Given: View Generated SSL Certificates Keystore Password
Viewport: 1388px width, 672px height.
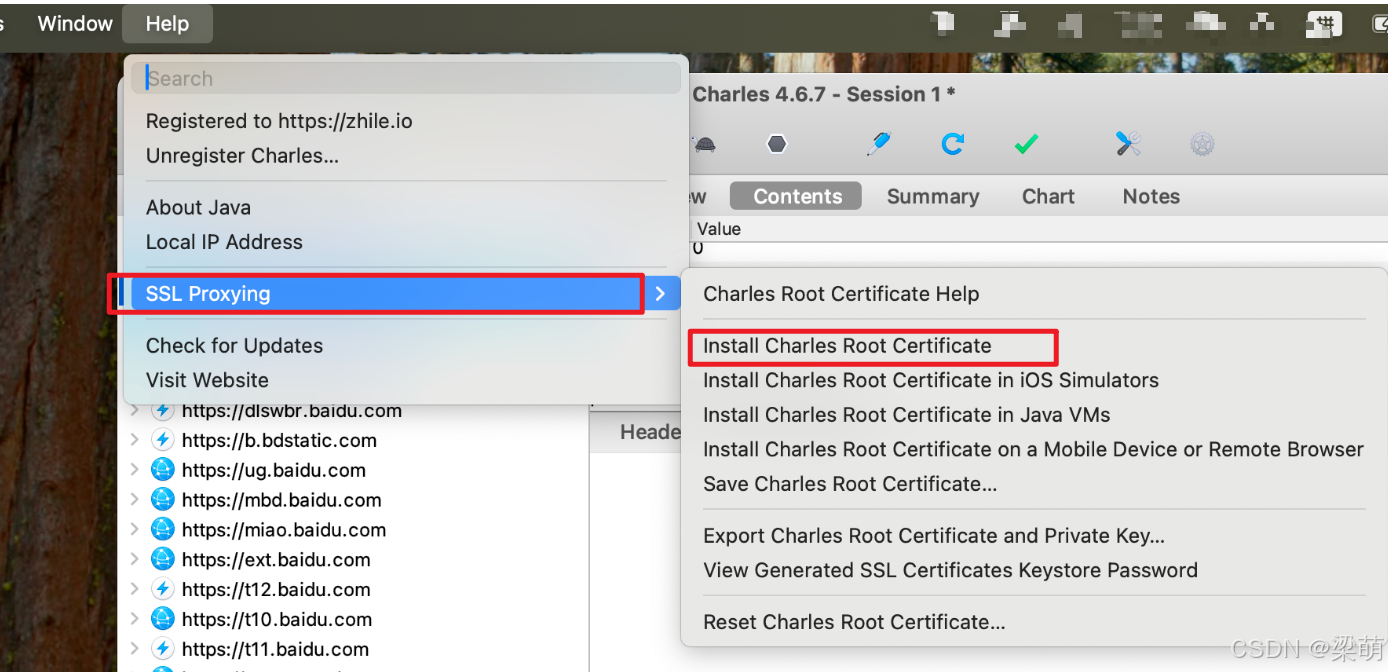Looking at the screenshot, I should (950, 570).
